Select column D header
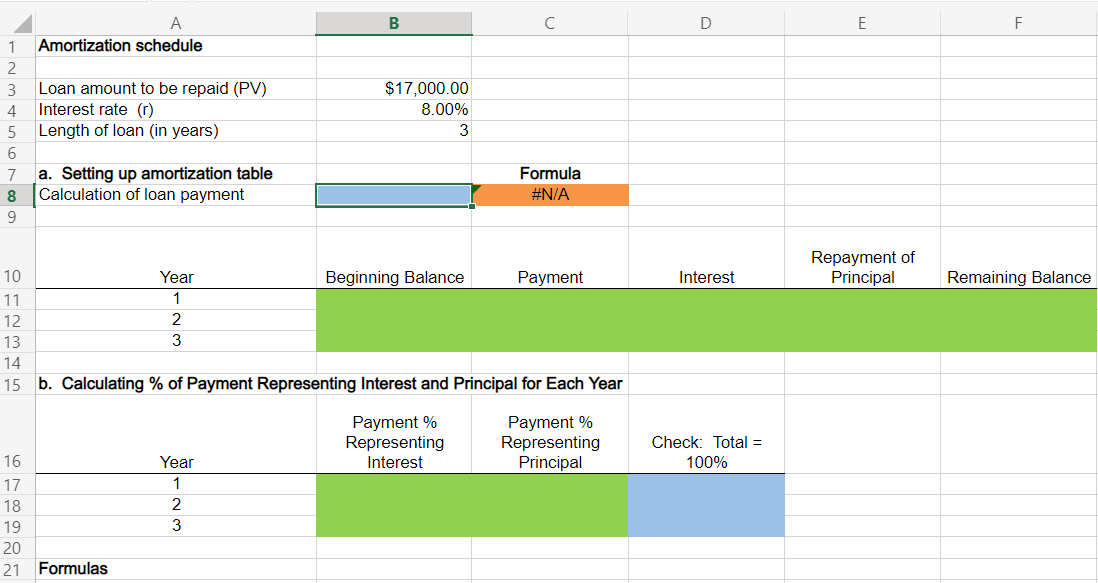This screenshot has width=1098, height=583. 706,23
